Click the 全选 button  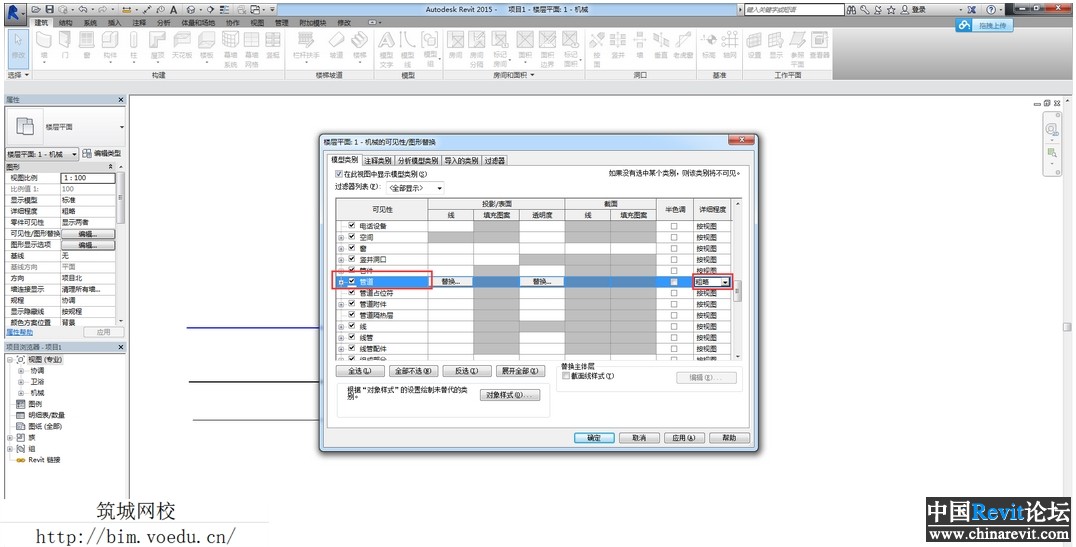[x=360, y=371]
